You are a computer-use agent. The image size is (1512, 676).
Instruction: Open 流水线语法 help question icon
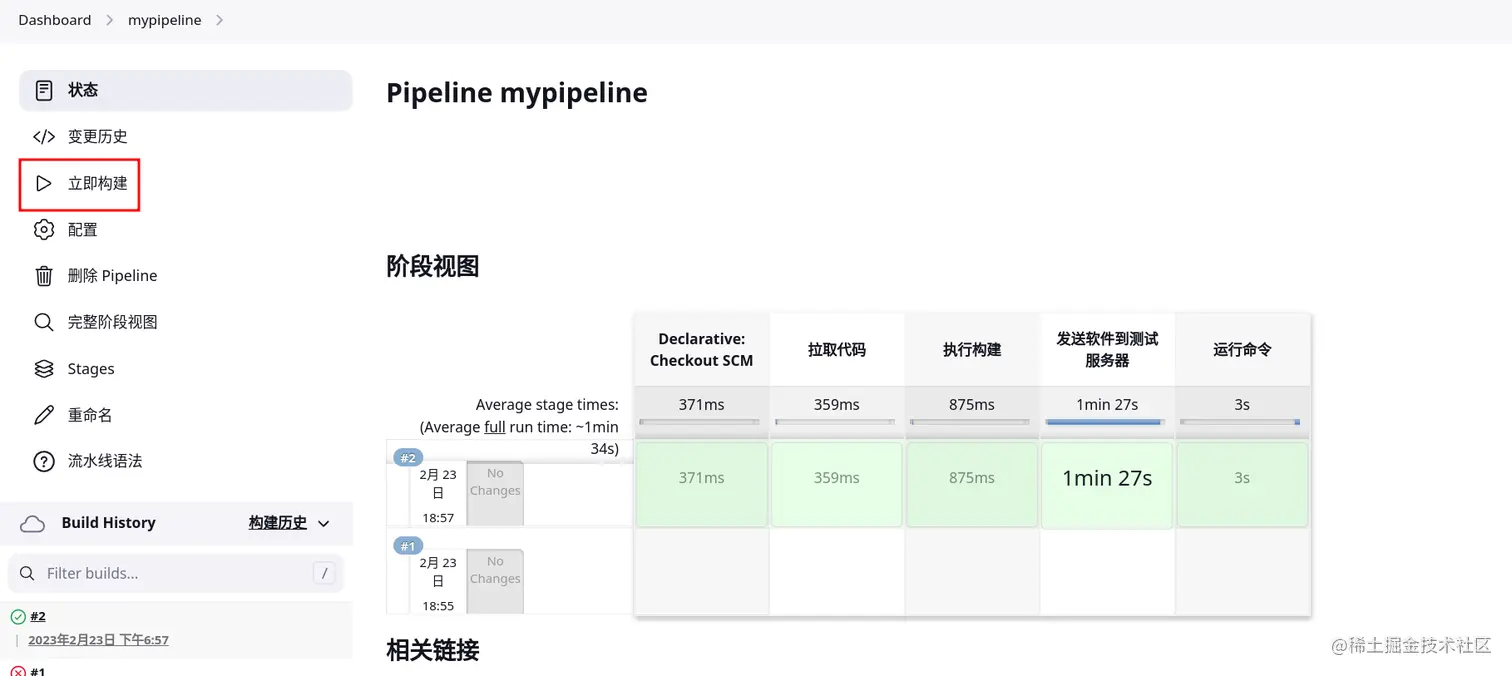[44, 461]
